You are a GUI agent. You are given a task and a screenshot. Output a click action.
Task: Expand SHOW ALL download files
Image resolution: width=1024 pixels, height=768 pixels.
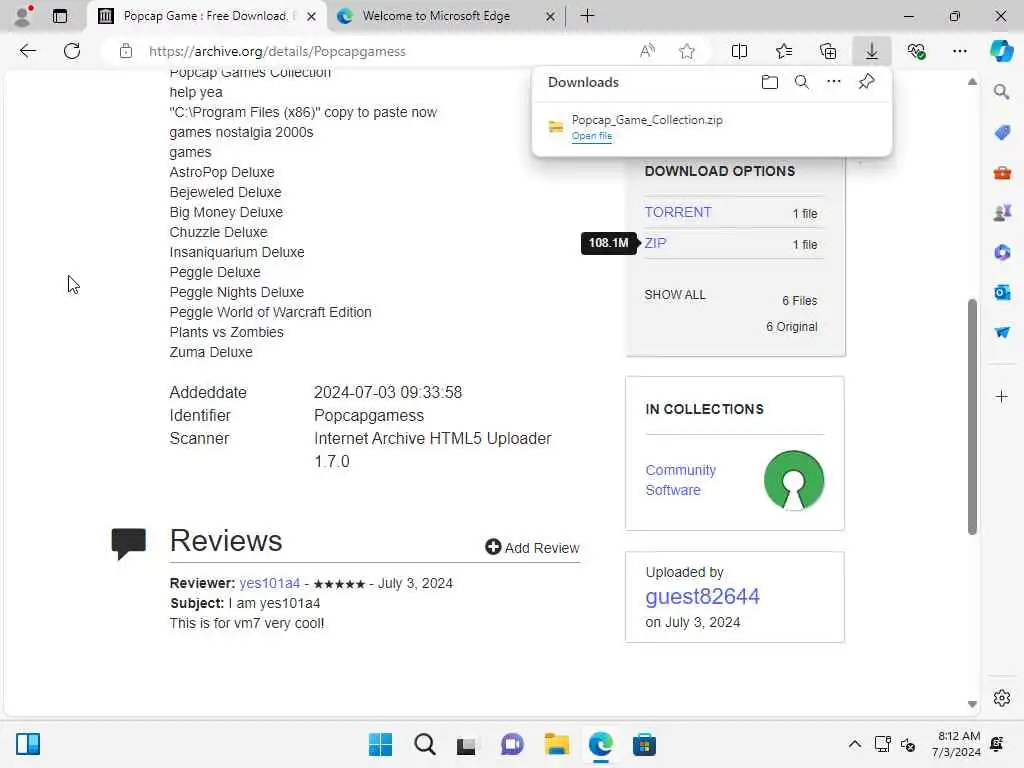[x=675, y=295]
